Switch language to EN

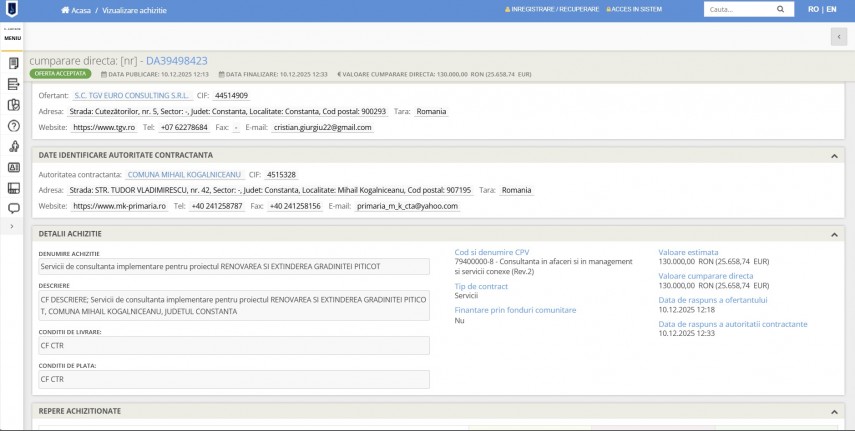pyautogui.click(x=831, y=10)
